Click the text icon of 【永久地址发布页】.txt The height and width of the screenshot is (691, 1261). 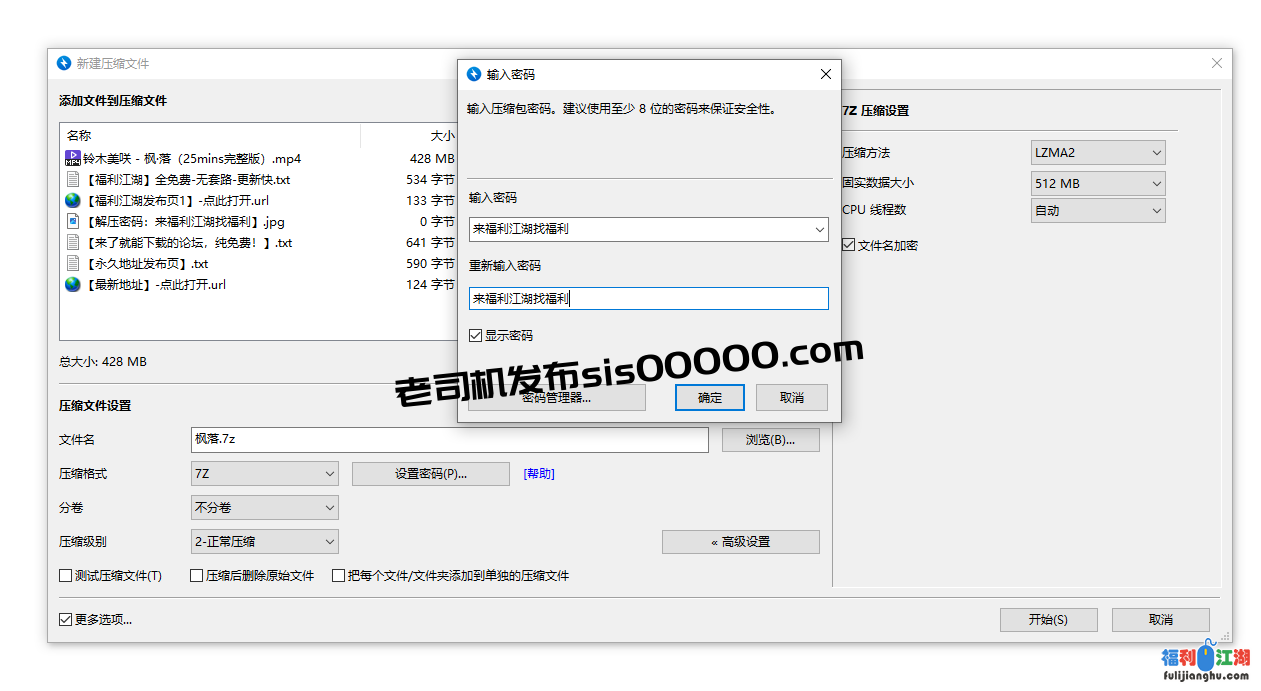pos(71,263)
